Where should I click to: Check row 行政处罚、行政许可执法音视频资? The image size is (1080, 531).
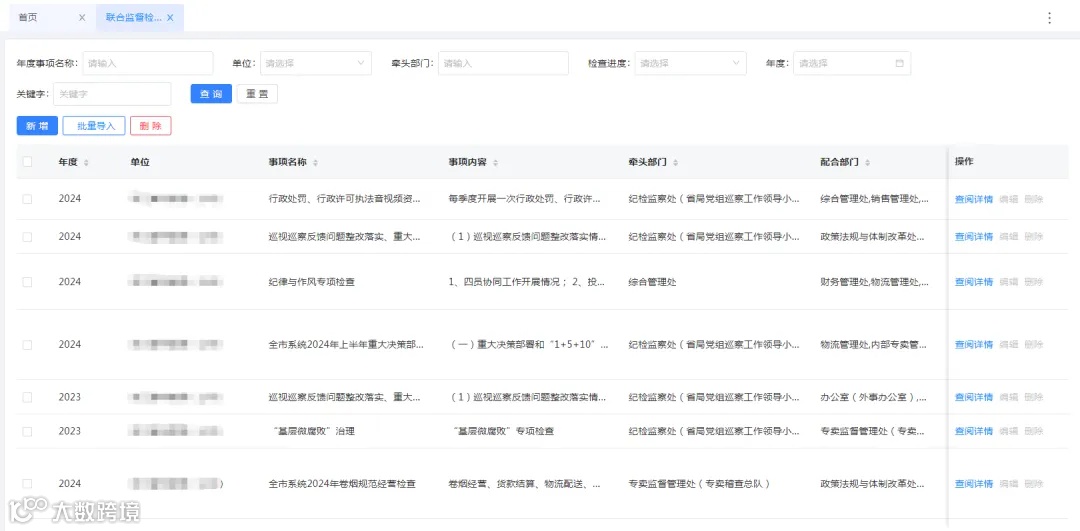pos(28,199)
